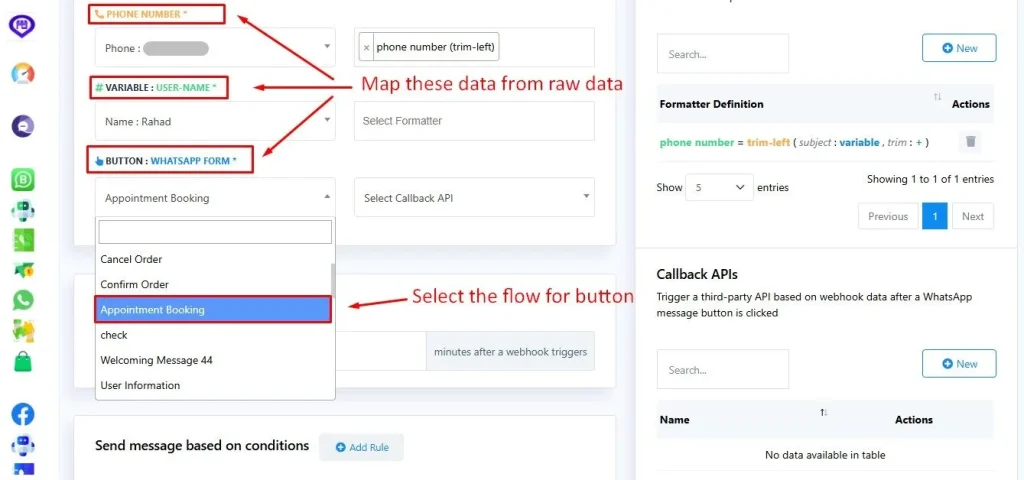Remove the phone number (trim-left) tag

click(x=366, y=47)
